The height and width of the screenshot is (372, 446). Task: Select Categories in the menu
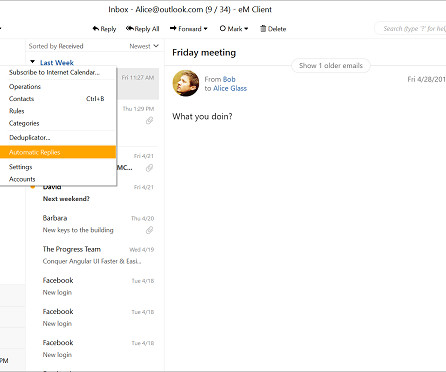click(58, 123)
